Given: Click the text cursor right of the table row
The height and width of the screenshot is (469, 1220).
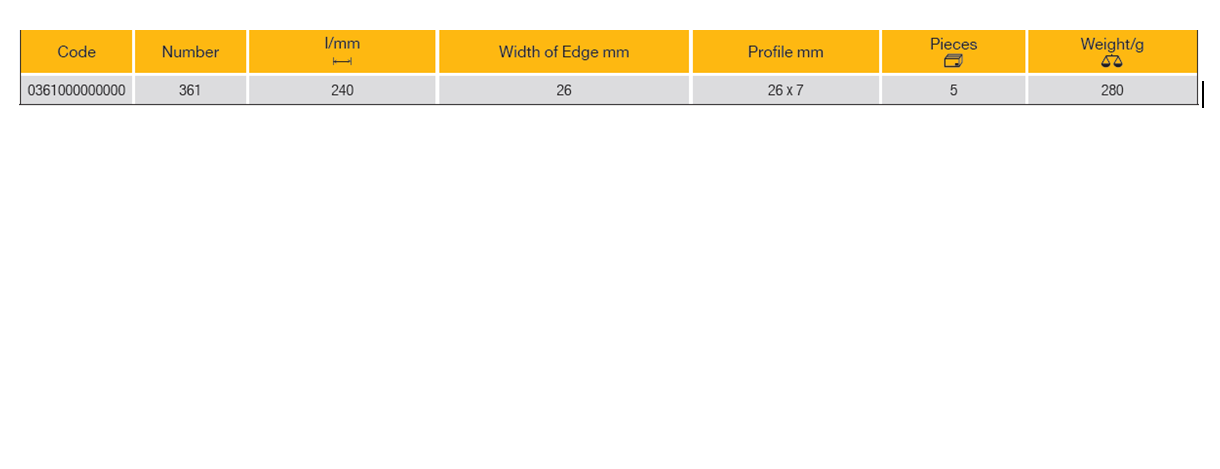Looking at the screenshot, I should click(x=1202, y=94).
